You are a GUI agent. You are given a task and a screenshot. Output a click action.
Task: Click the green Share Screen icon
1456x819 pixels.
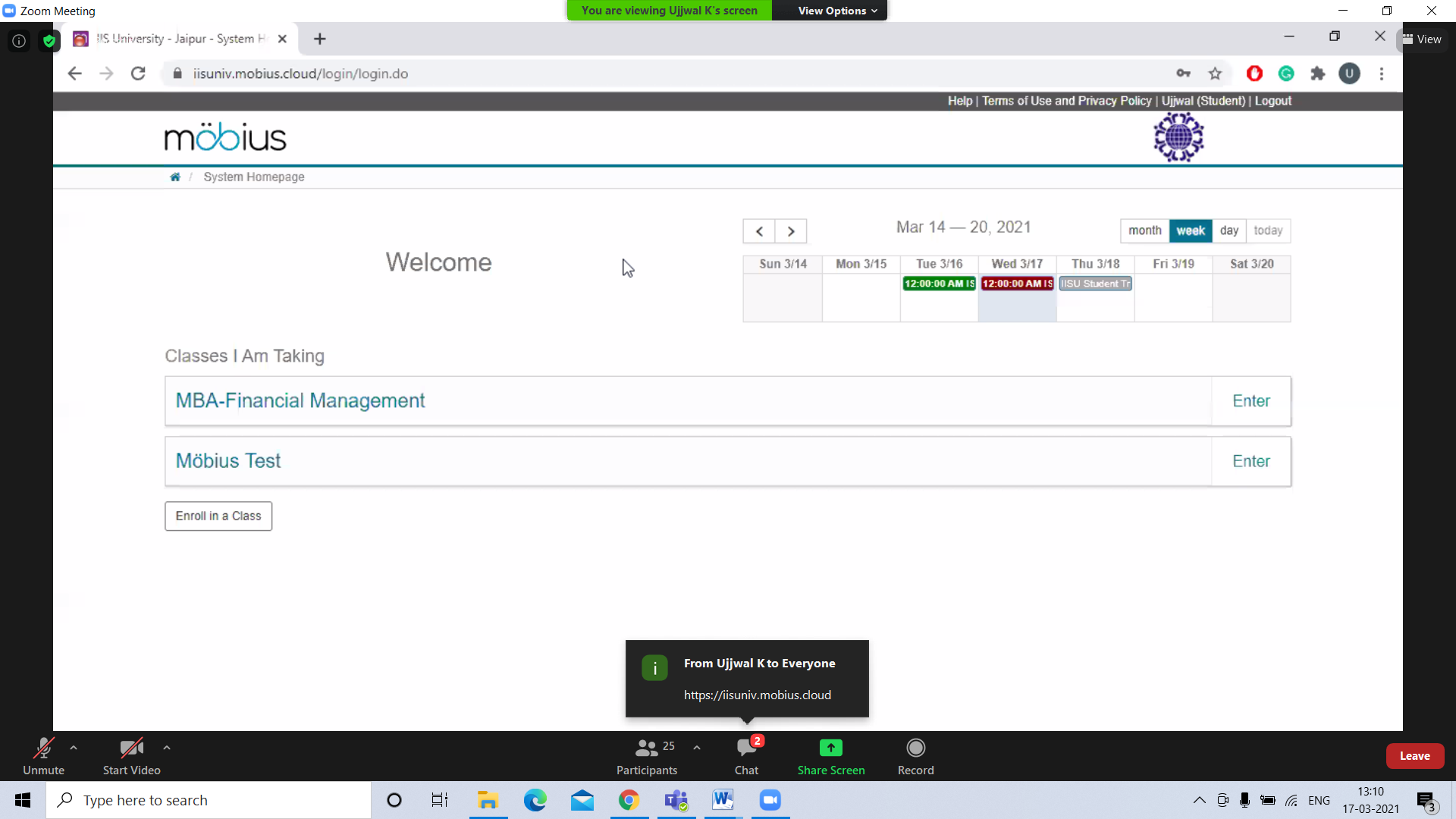(x=830, y=748)
